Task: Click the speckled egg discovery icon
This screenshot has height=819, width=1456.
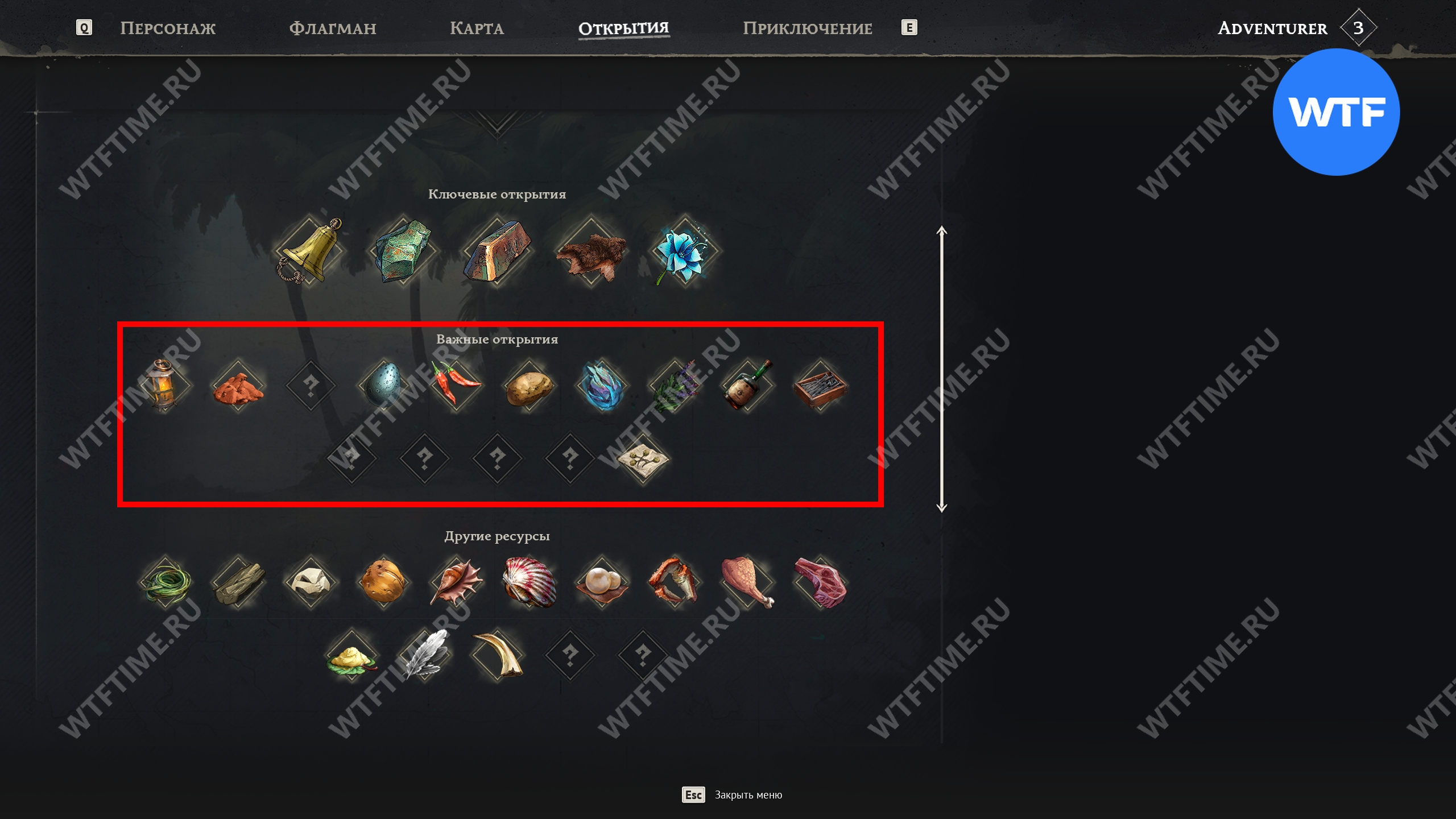Action: (x=383, y=385)
